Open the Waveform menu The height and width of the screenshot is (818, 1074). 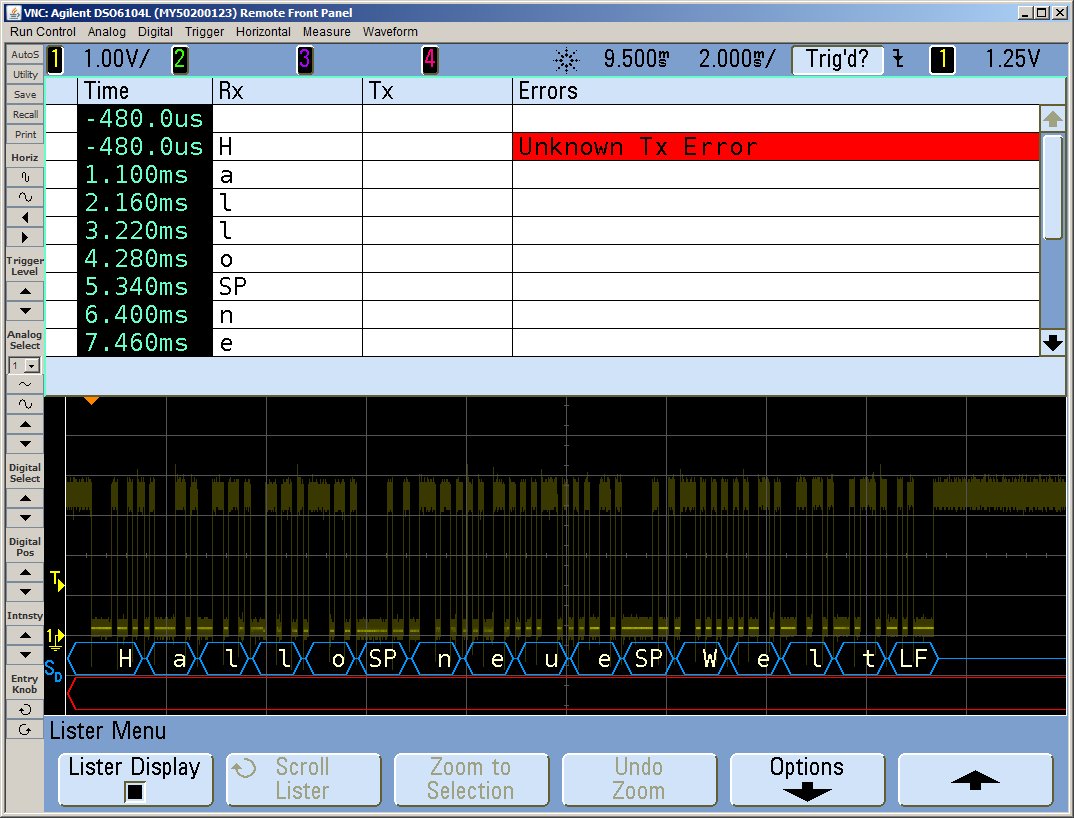[x=390, y=32]
